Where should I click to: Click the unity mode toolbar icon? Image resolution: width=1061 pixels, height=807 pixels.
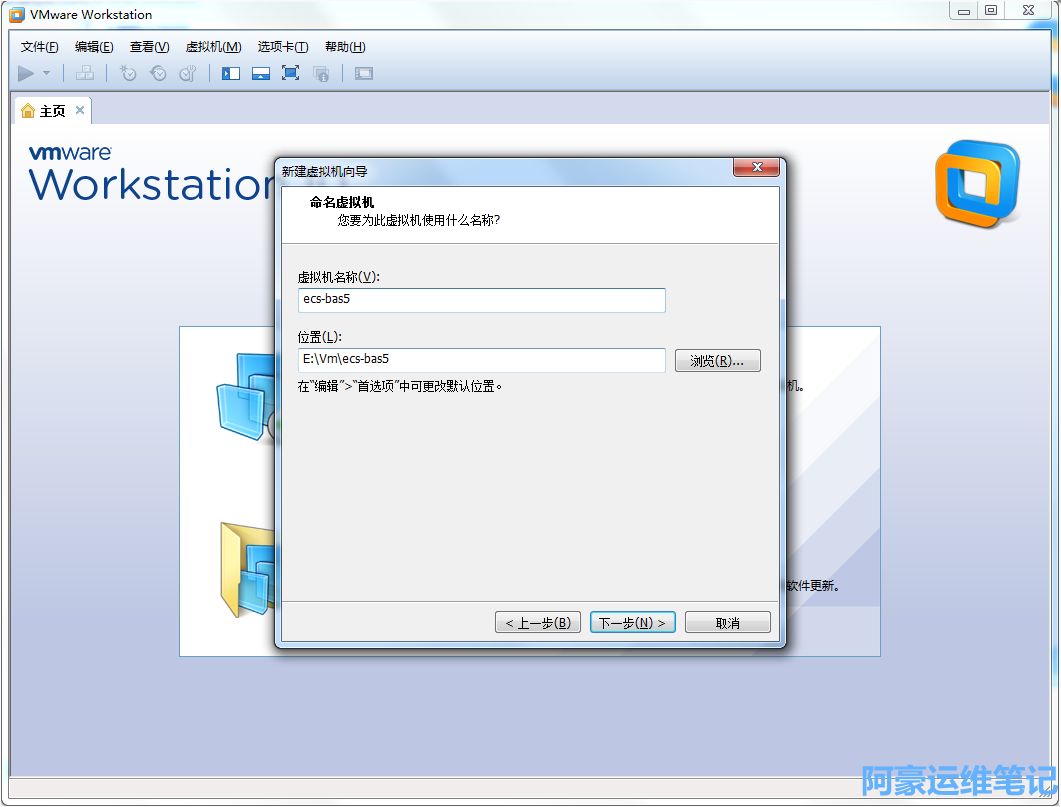coord(321,73)
